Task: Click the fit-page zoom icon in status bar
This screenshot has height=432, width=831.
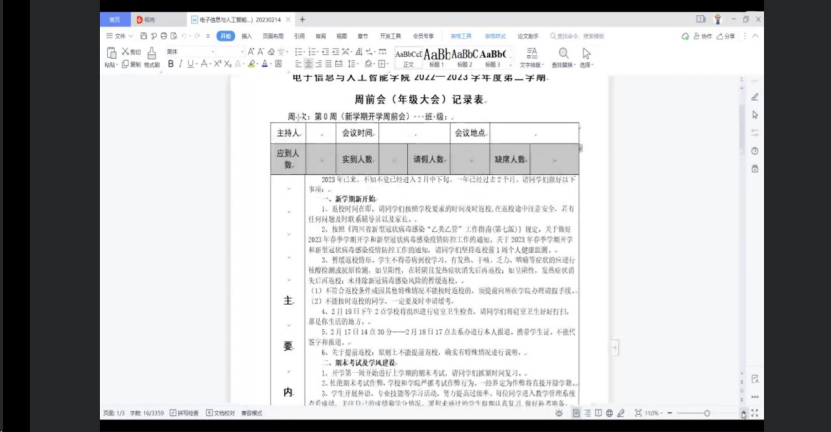Action: tap(639, 413)
